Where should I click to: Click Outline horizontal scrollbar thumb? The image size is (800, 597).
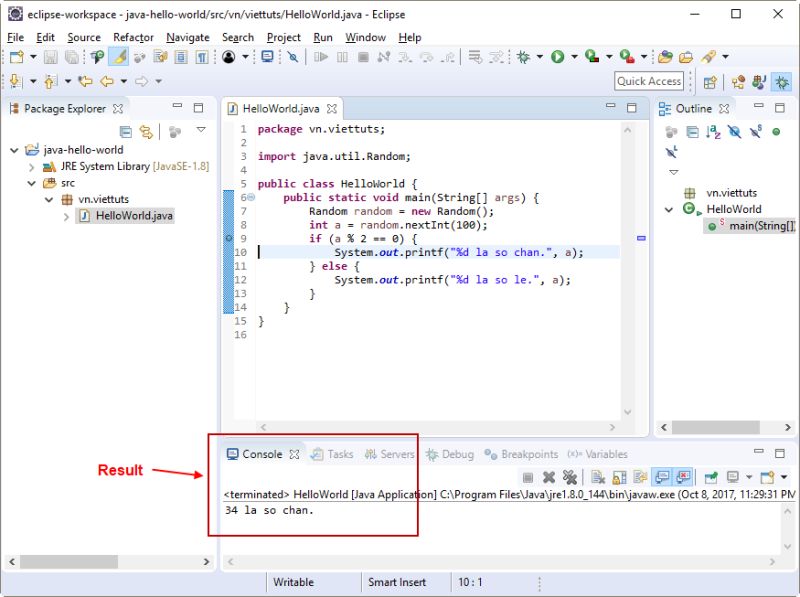pos(716,427)
